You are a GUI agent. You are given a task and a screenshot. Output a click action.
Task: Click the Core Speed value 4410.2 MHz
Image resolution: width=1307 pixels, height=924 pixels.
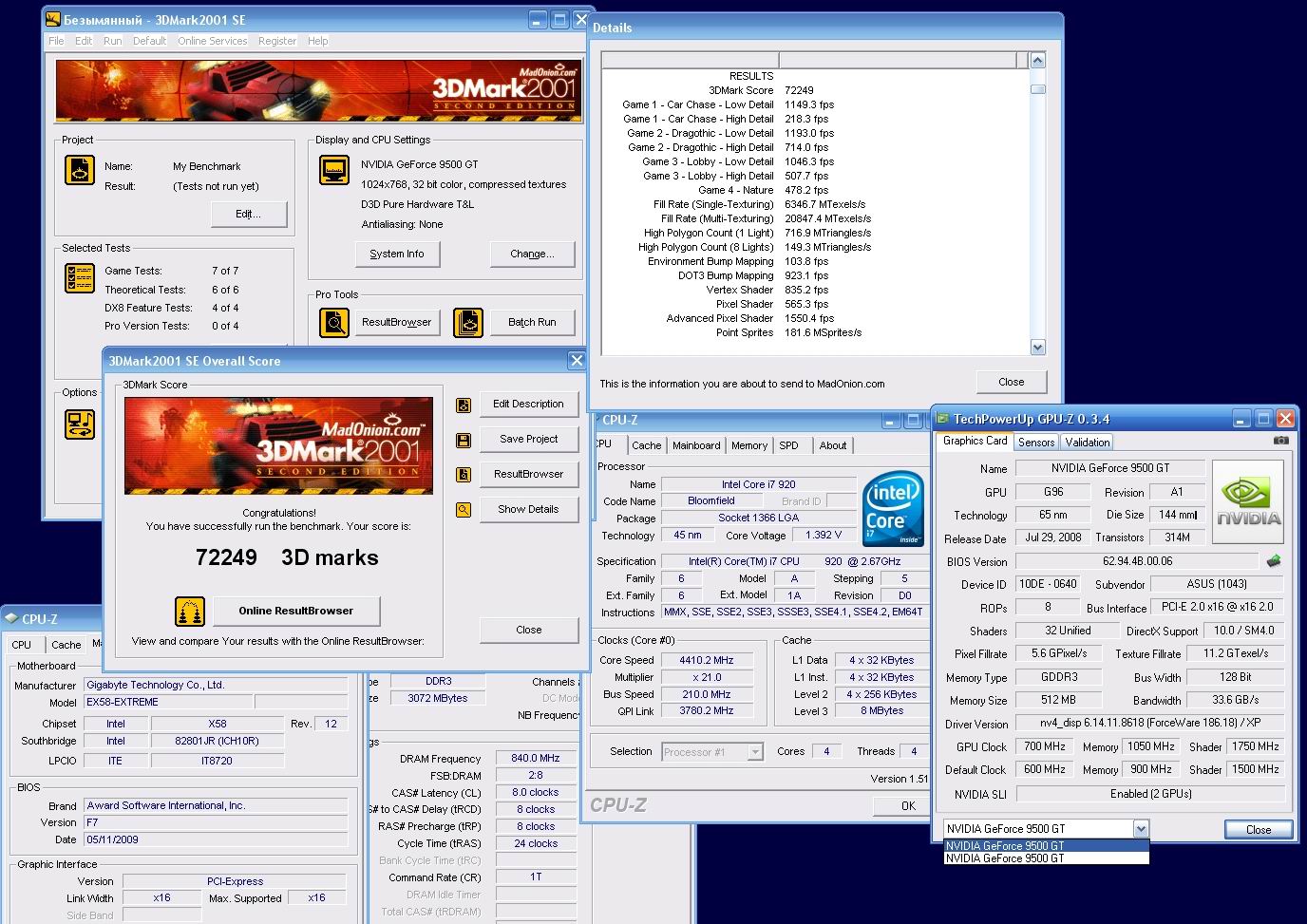706,660
